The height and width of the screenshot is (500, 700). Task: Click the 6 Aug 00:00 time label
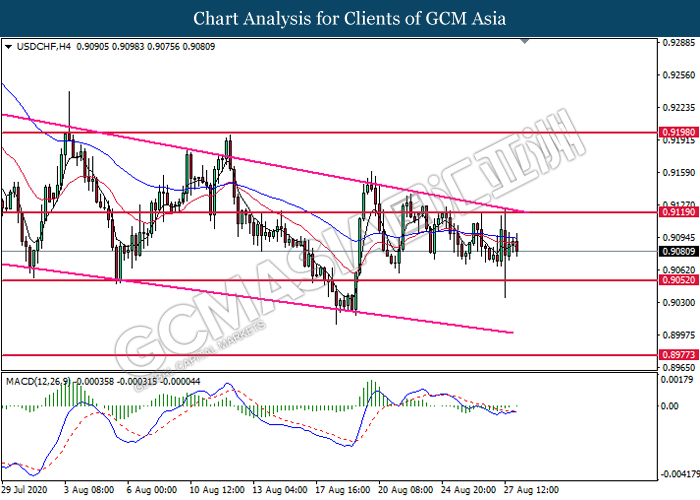pos(152,490)
